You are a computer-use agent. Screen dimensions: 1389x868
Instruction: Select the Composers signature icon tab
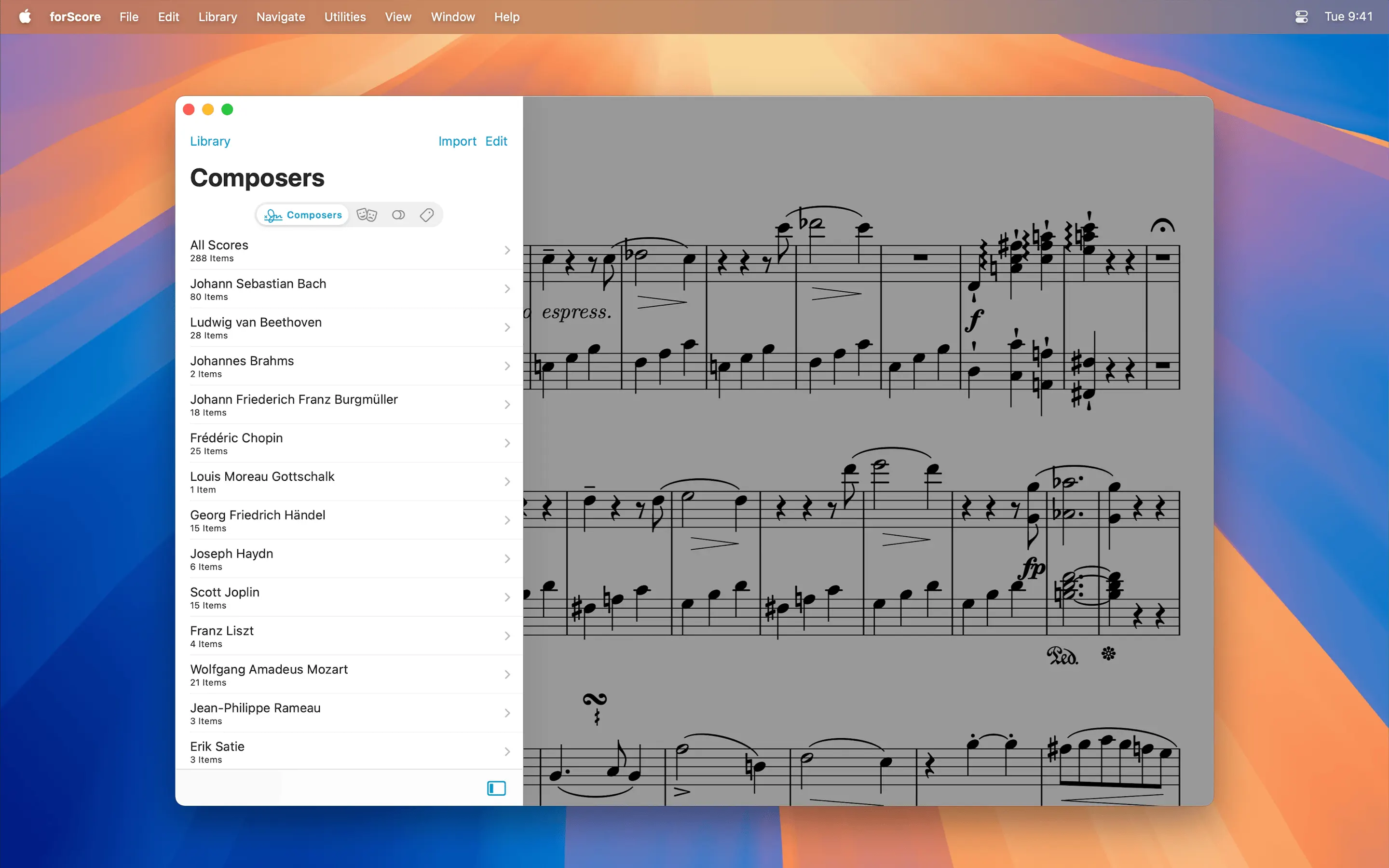(x=302, y=215)
